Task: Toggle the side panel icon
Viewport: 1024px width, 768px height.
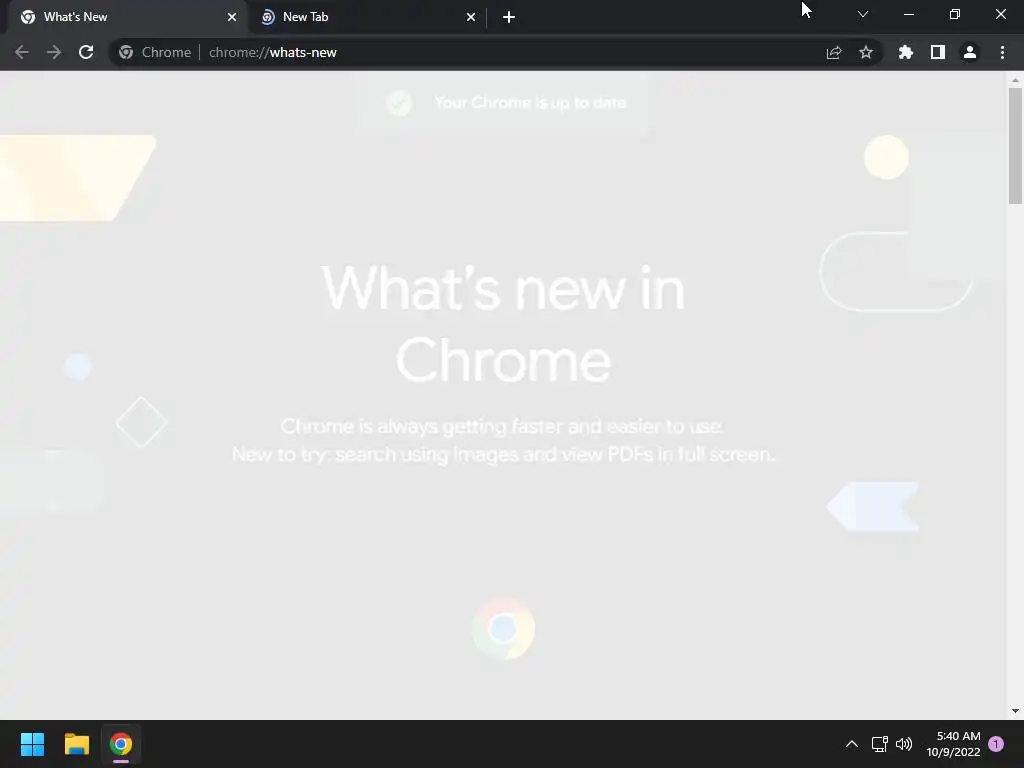Action: 938,52
